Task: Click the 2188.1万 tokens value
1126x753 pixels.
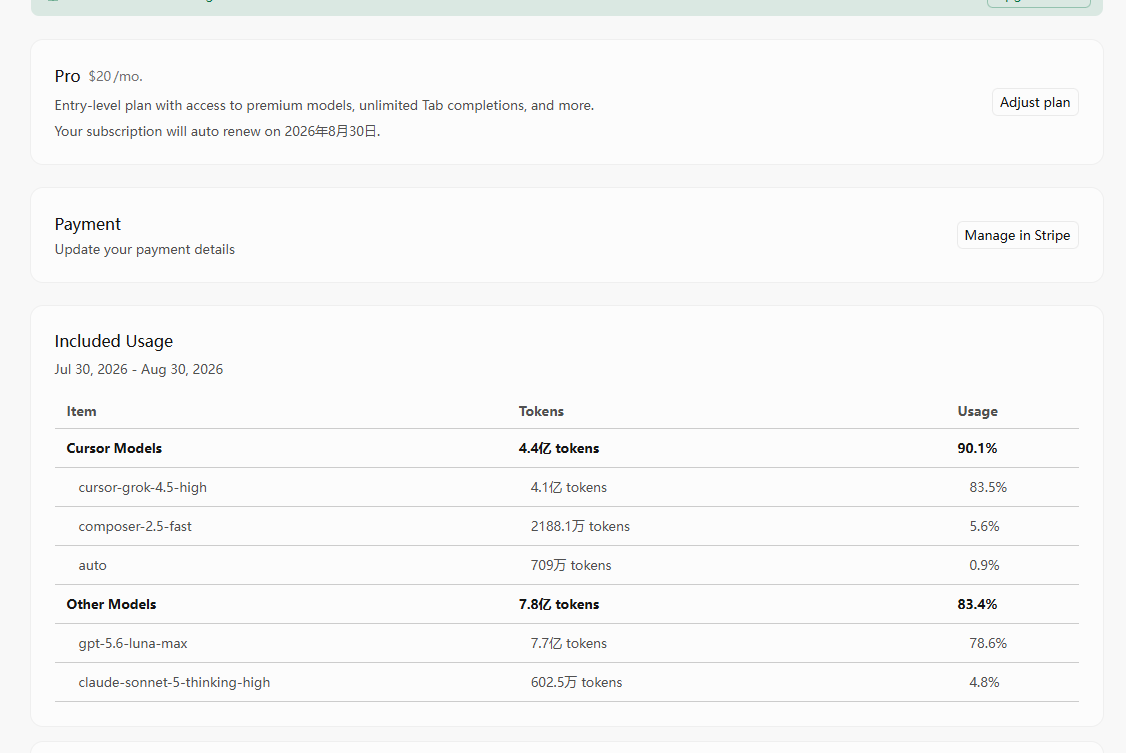Action: (x=580, y=526)
